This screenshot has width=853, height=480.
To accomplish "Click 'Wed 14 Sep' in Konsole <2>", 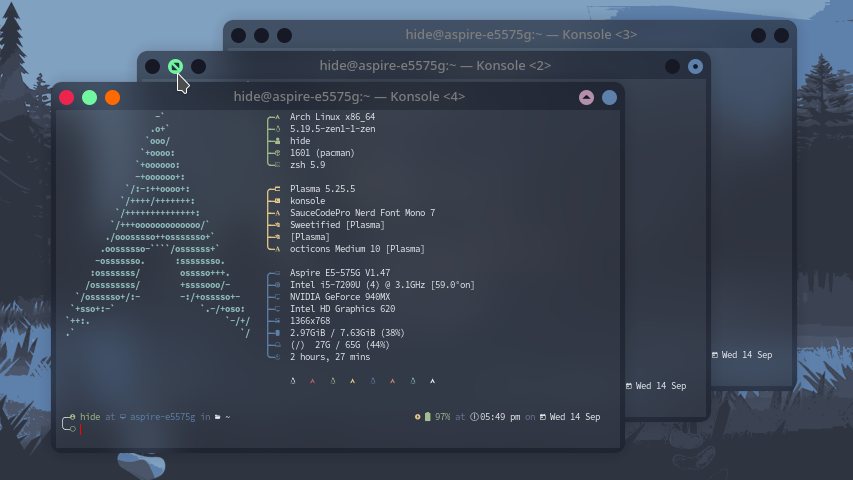I will pos(660,386).
